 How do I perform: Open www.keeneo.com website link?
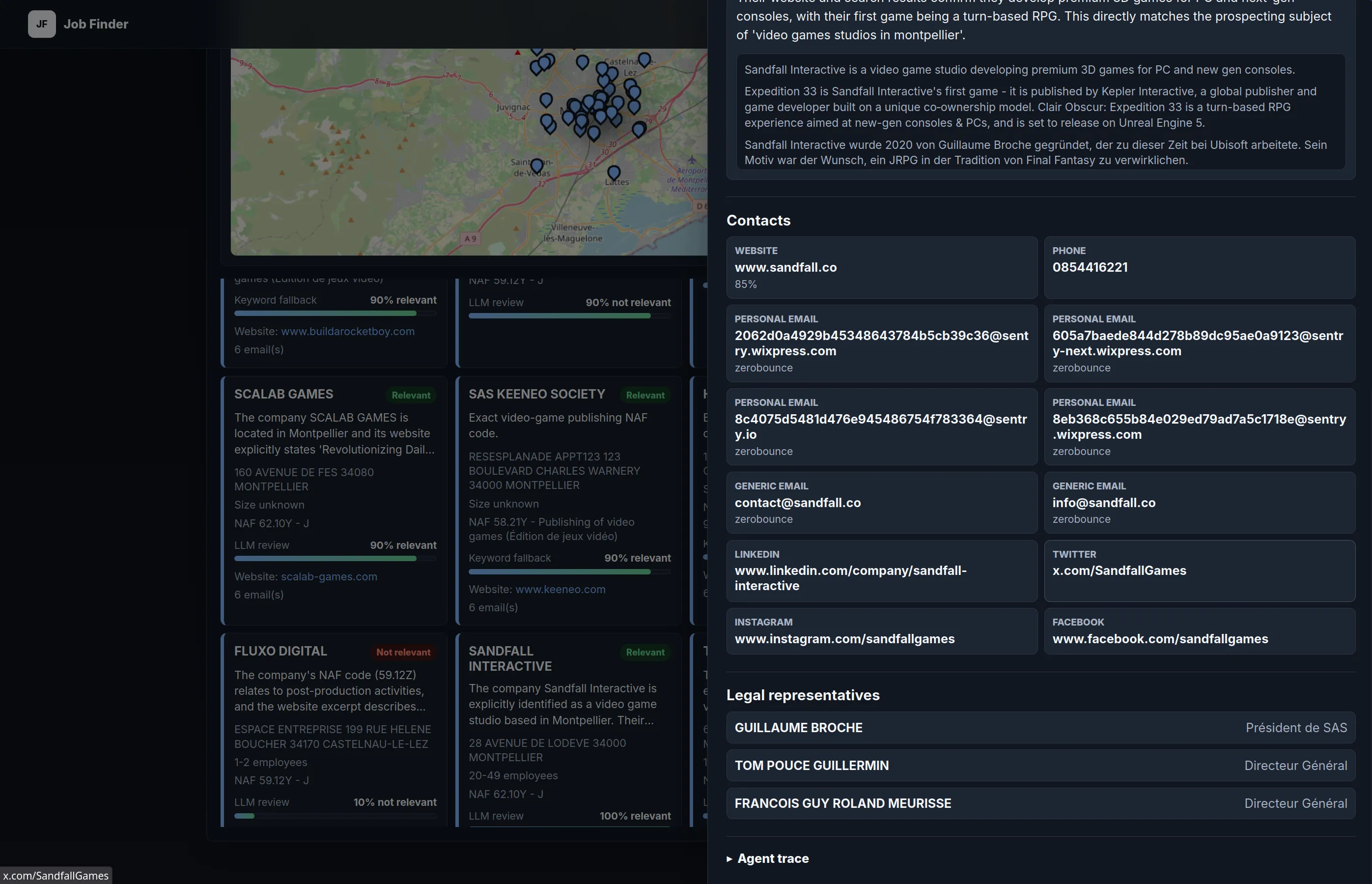pos(560,589)
